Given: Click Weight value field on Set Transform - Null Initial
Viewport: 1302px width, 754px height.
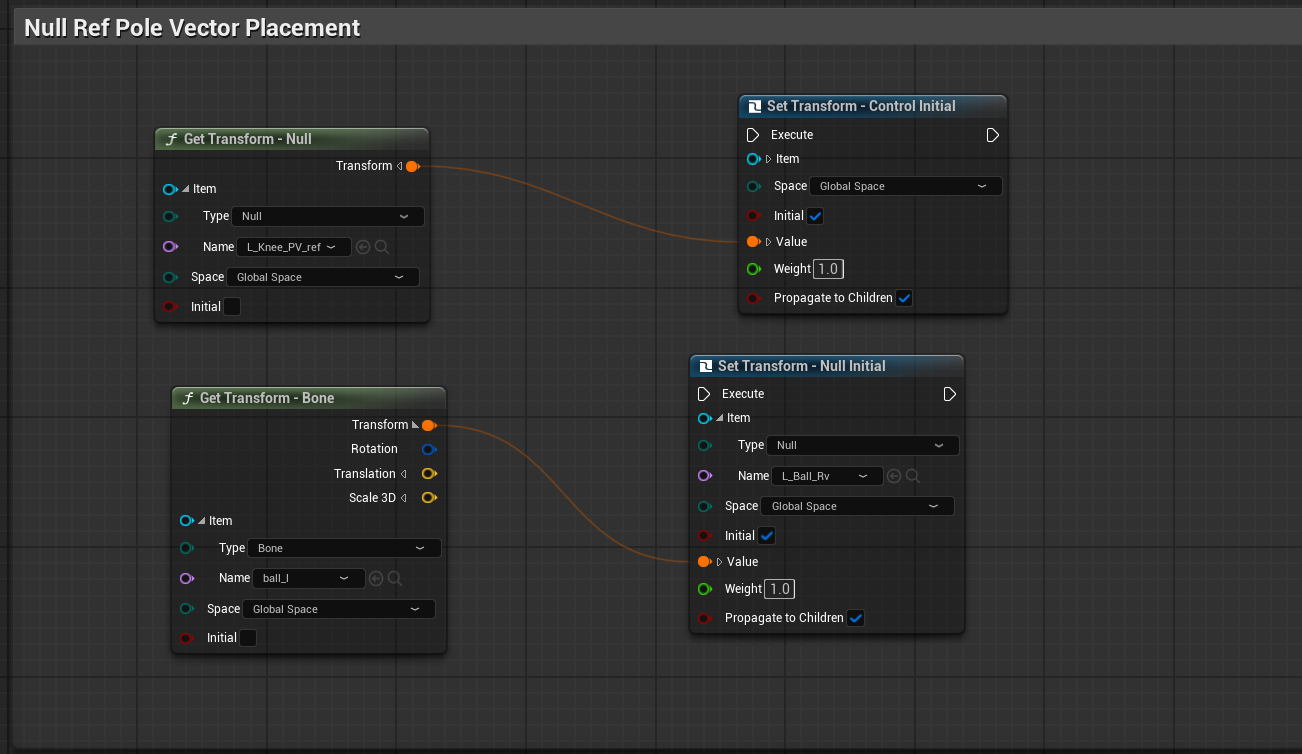Looking at the screenshot, I should click(780, 589).
